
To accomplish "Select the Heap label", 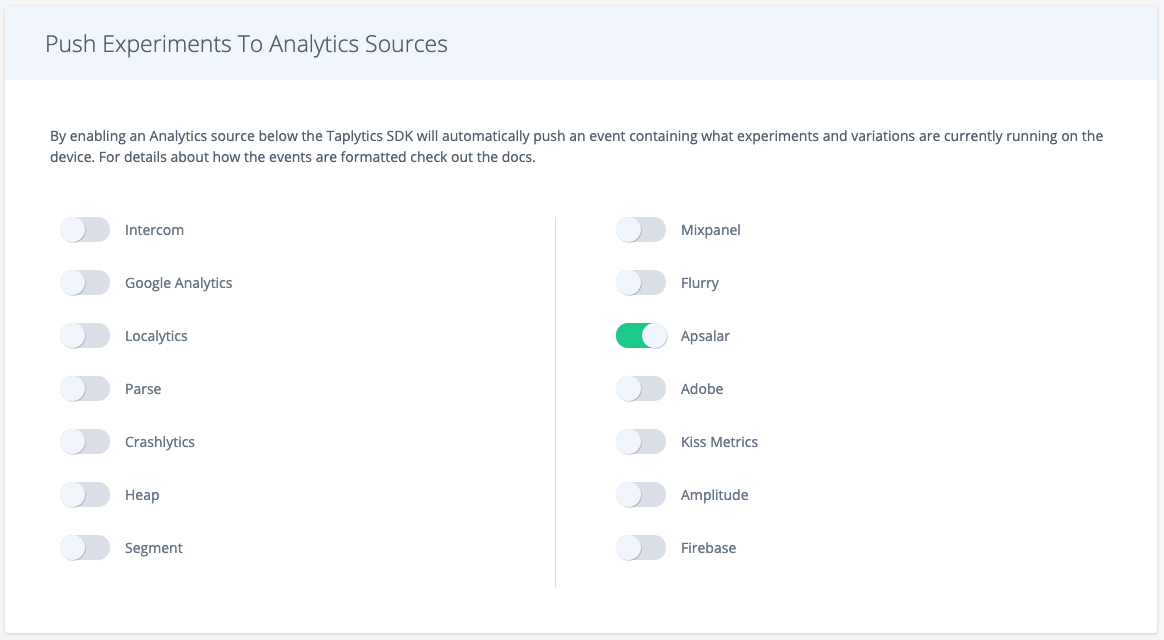I will point(142,495).
